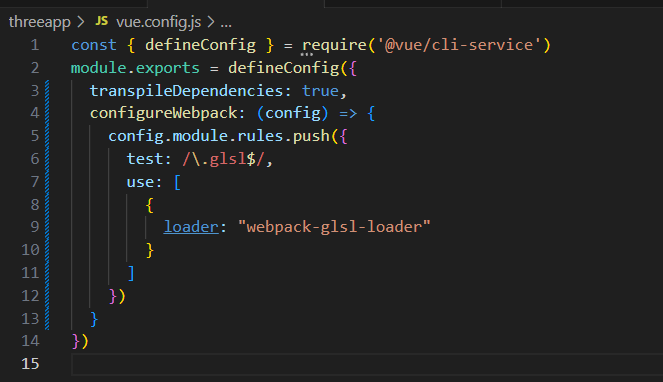Click the configureWebpack property
The height and width of the screenshot is (382, 663).
pos(164,113)
